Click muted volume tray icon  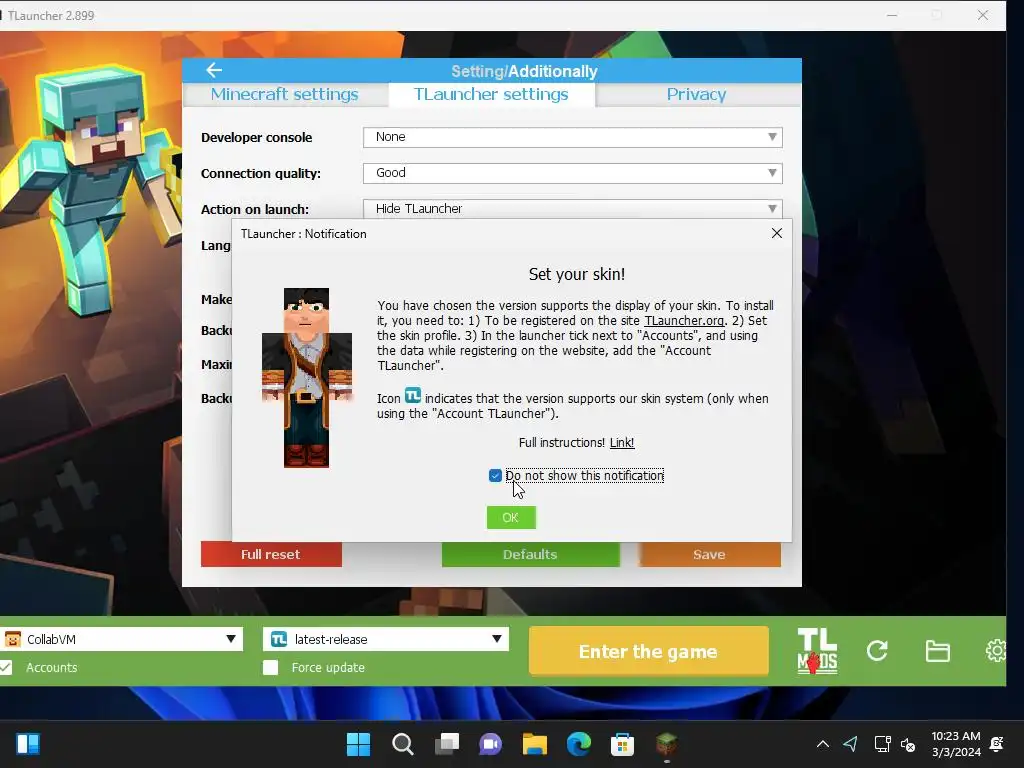click(908, 744)
